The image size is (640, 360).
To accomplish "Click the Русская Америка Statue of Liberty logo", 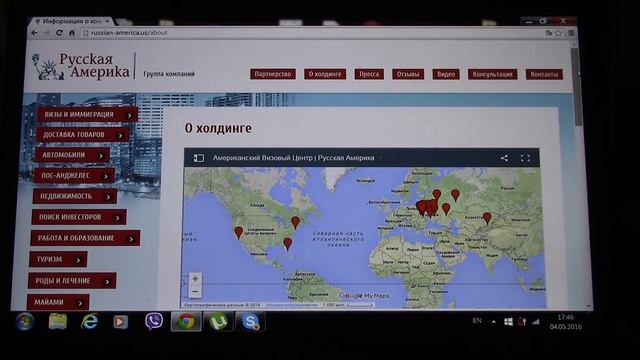I will click(x=81, y=66).
